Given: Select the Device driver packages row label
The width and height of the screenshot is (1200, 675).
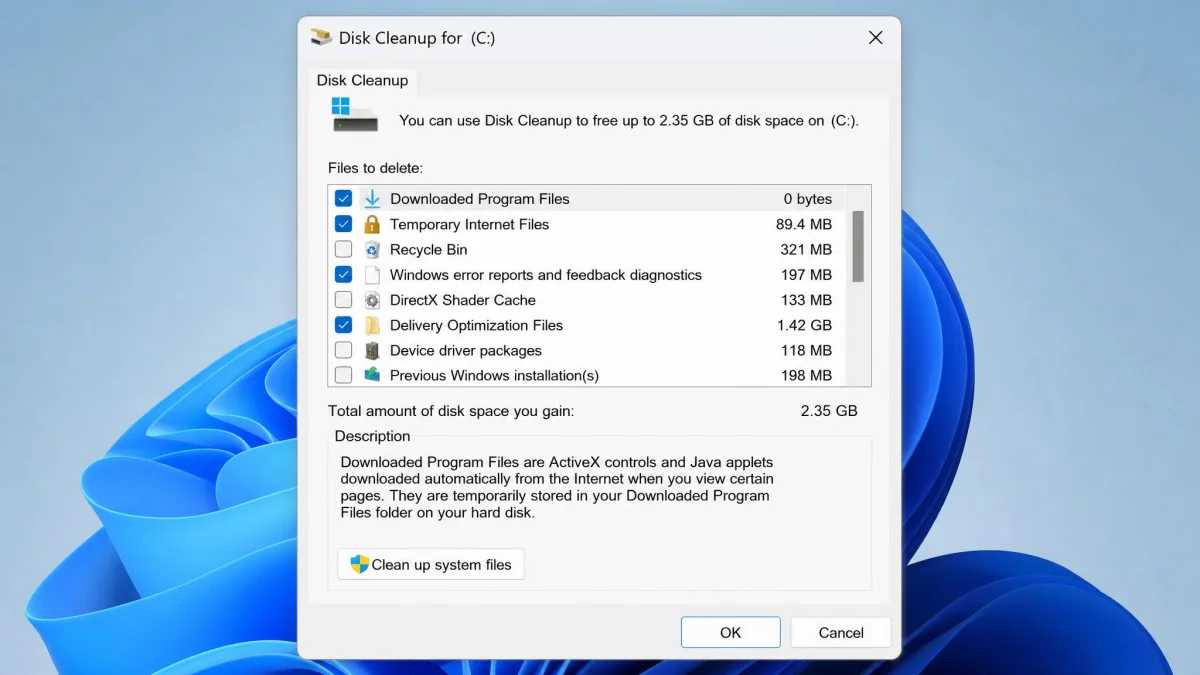Looking at the screenshot, I should (x=466, y=350).
